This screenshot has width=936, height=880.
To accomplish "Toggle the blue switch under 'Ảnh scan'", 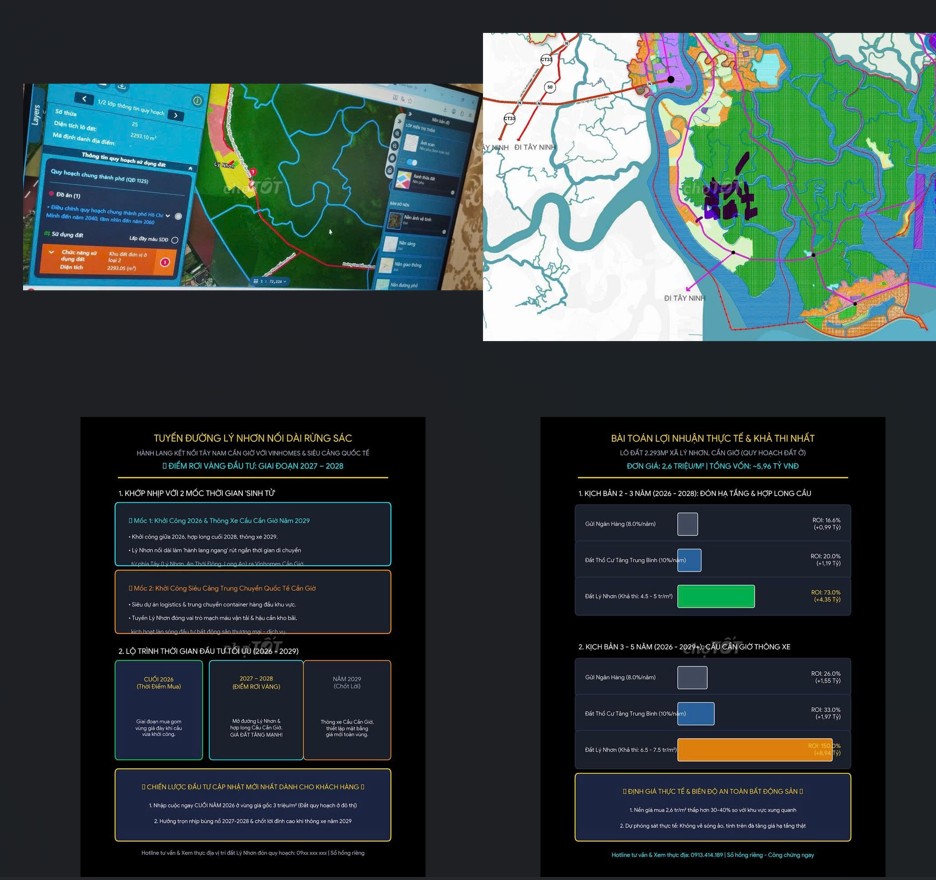I will pyautogui.click(x=412, y=162).
